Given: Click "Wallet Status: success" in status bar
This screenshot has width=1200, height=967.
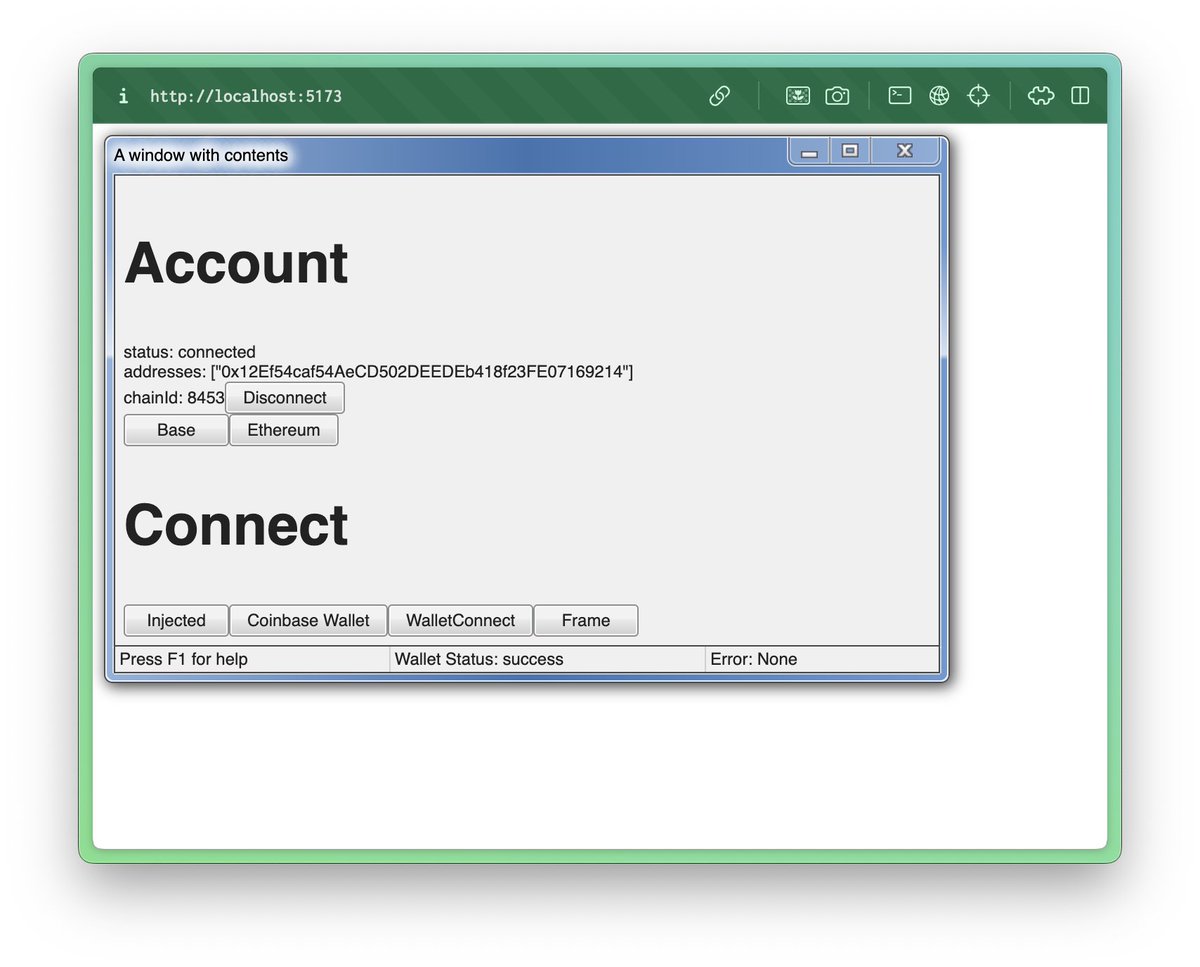Looking at the screenshot, I should tap(479, 659).
